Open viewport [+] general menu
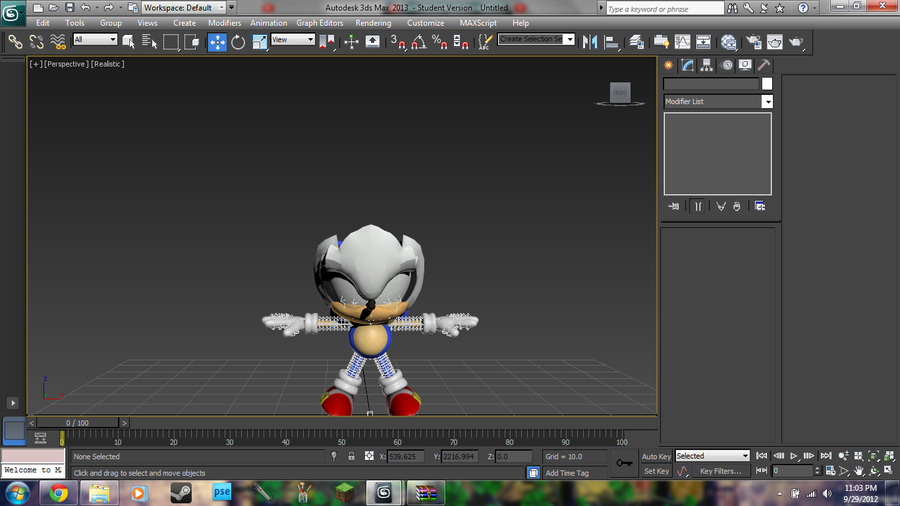 click(36, 64)
